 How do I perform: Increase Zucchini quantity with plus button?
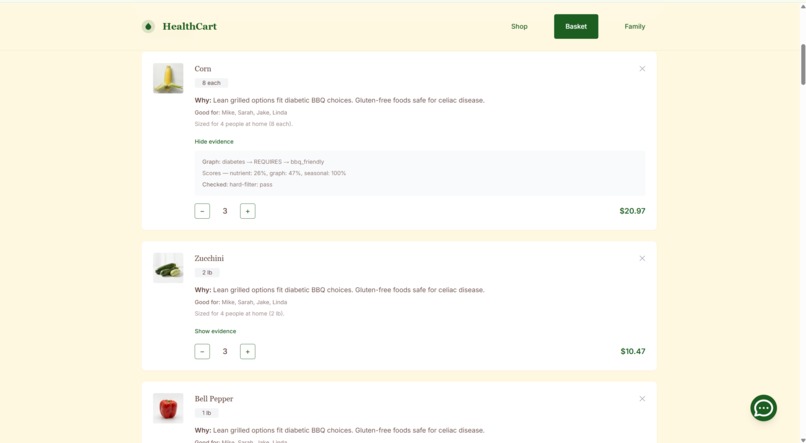click(248, 352)
